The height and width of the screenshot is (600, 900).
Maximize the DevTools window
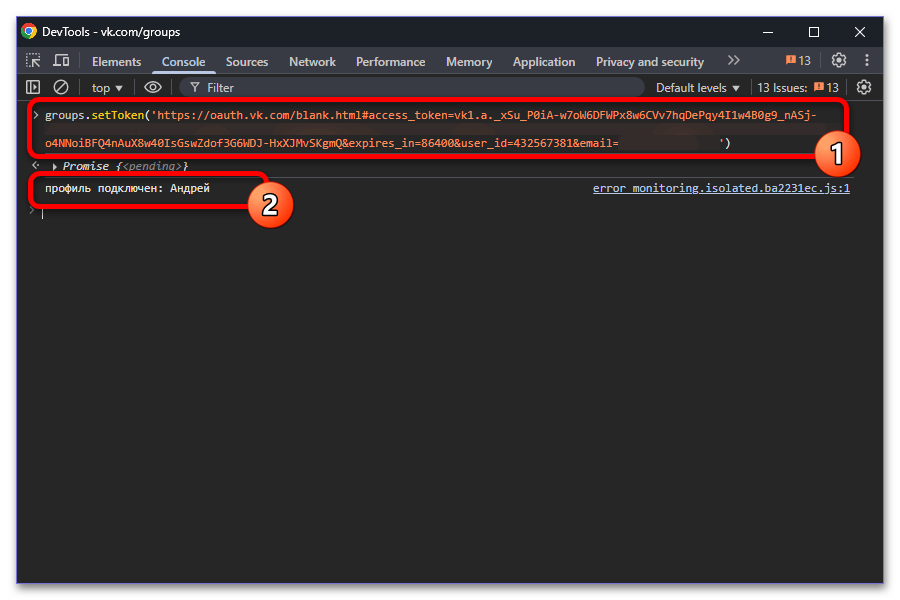pos(814,32)
